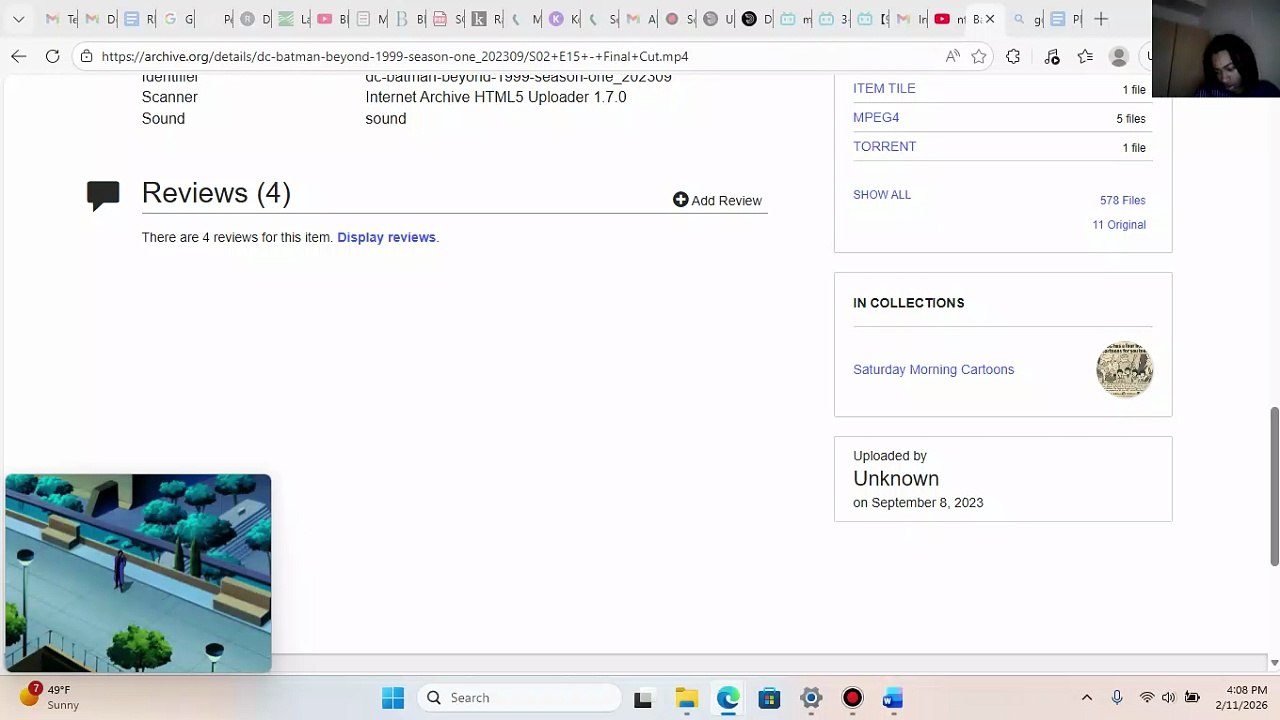Open the Favorites list toolbar icon

pos(1085,57)
